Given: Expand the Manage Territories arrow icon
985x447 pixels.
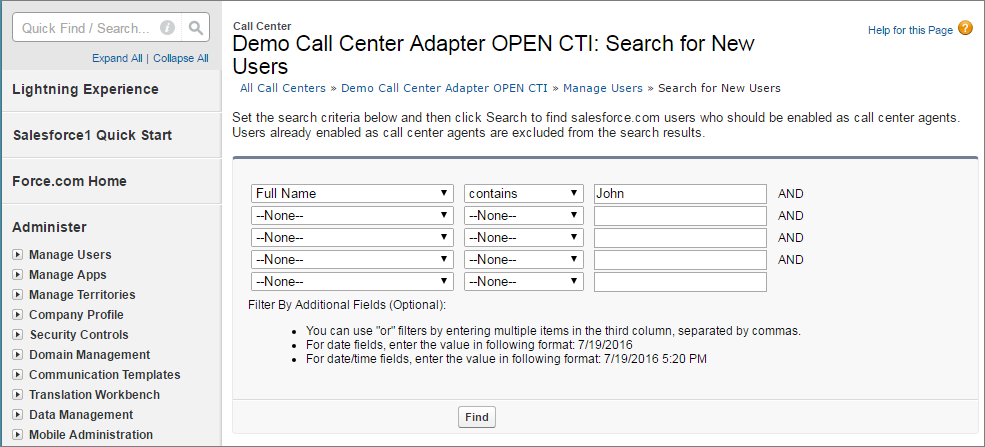Looking at the screenshot, I should point(18,295).
